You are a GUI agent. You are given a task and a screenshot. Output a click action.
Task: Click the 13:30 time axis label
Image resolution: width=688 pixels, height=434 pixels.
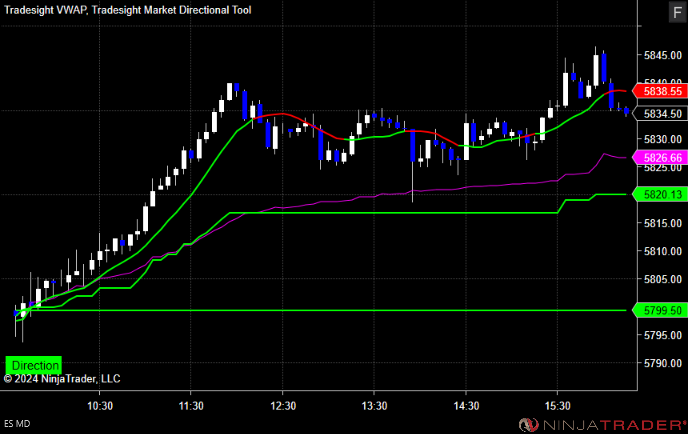pyautogui.click(x=374, y=406)
